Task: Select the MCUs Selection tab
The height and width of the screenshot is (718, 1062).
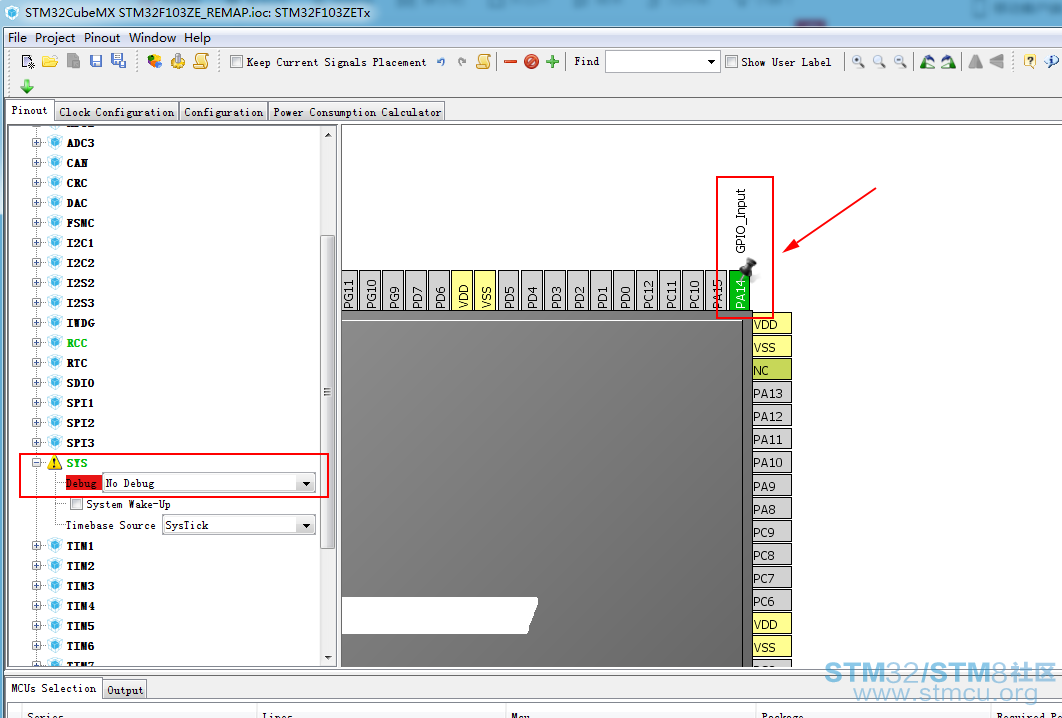Action: [x=54, y=688]
